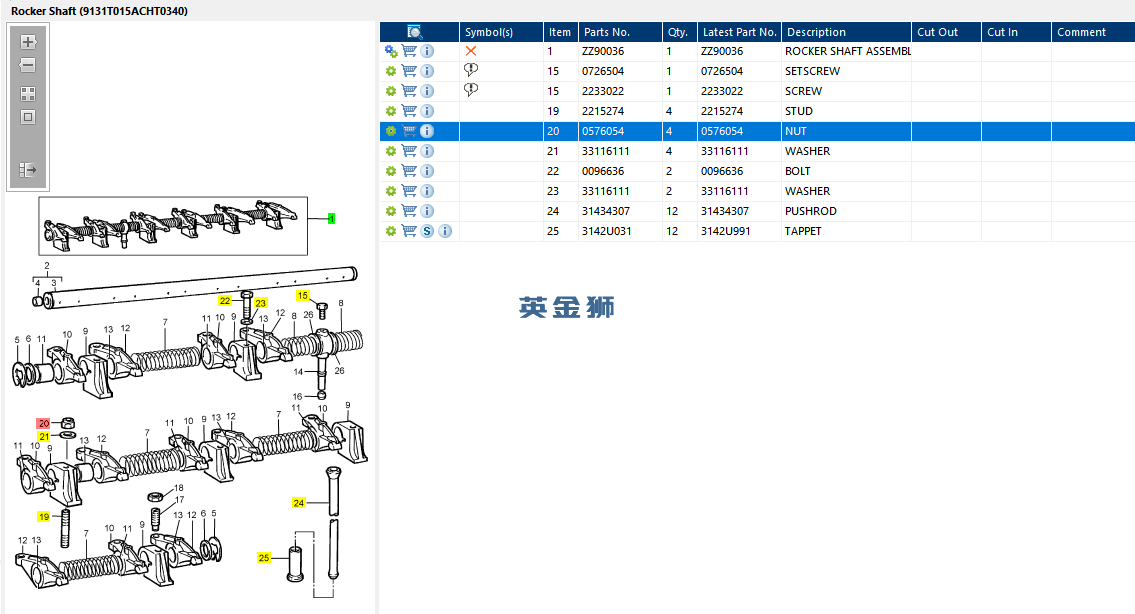Sort by the Item column header
Image resolution: width=1135 pixels, height=614 pixels.
560,32
